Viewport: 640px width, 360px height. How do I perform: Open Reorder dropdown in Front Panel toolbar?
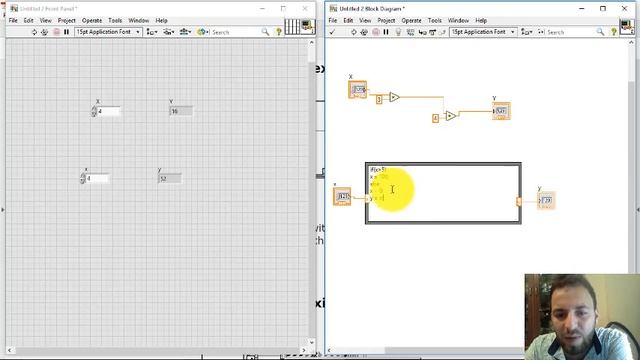pyautogui.click(x=203, y=32)
